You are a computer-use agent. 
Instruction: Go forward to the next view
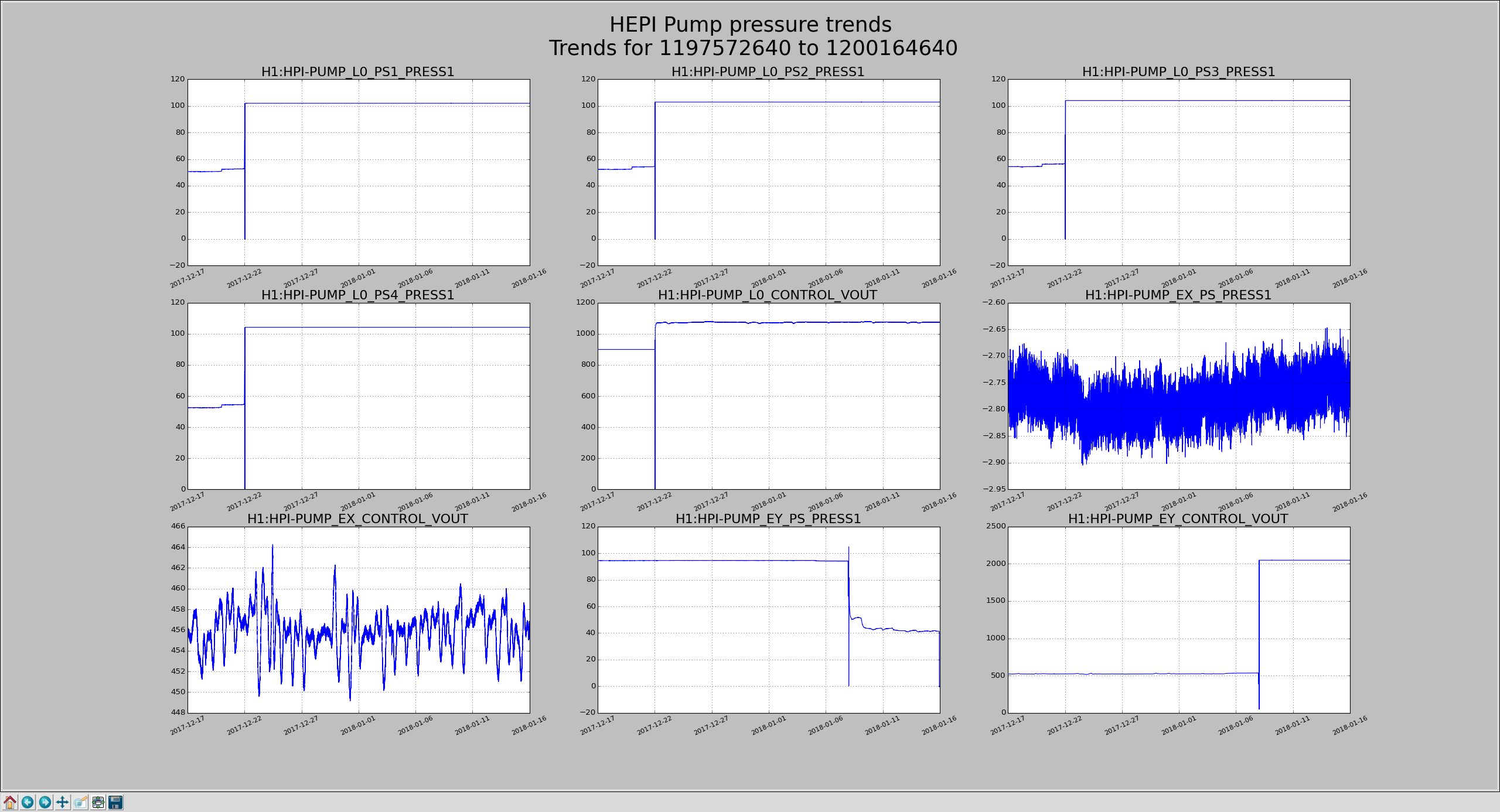click(x=45, y=802)
